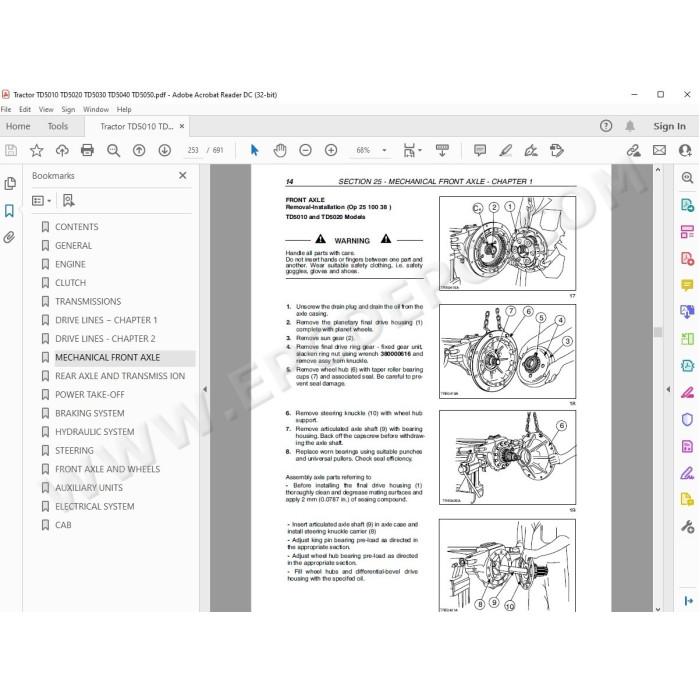Viewport: 700px width, 700px height.
Task: Open the Help menu
Action: point(124,109)
